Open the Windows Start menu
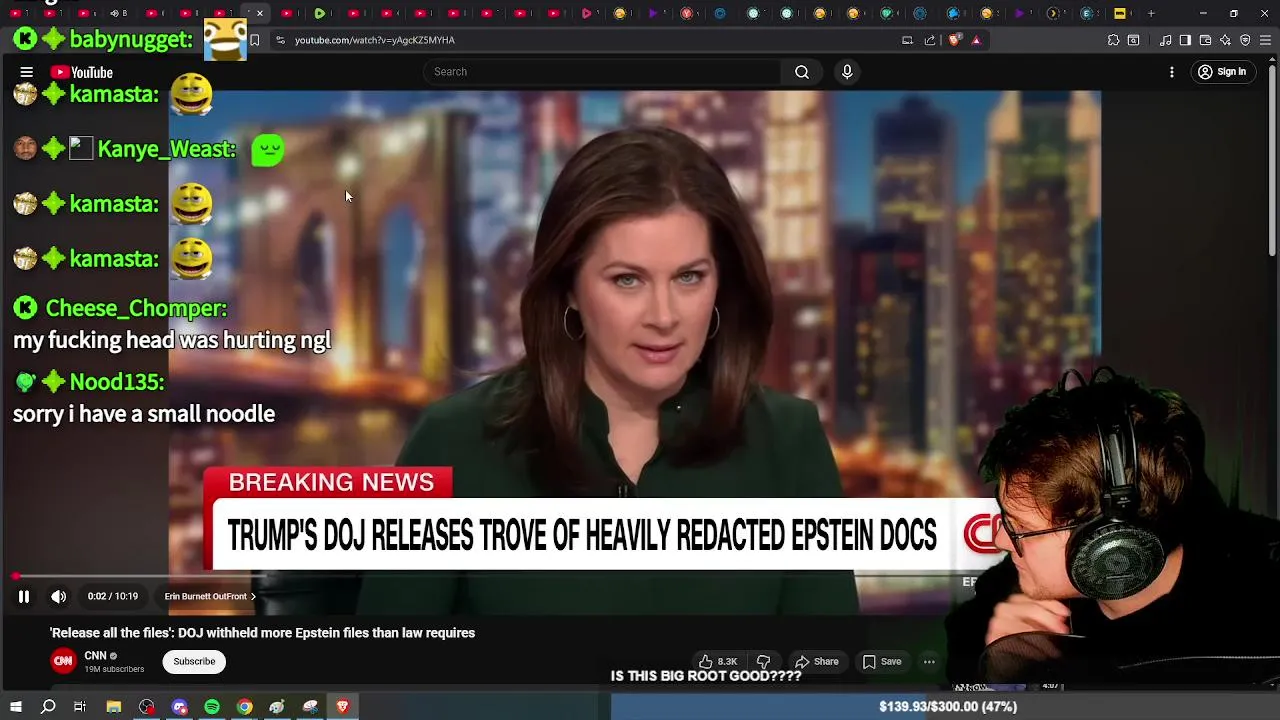This screenshot has height=720, width=1280. pyautogui.click(x=15, y=707)
